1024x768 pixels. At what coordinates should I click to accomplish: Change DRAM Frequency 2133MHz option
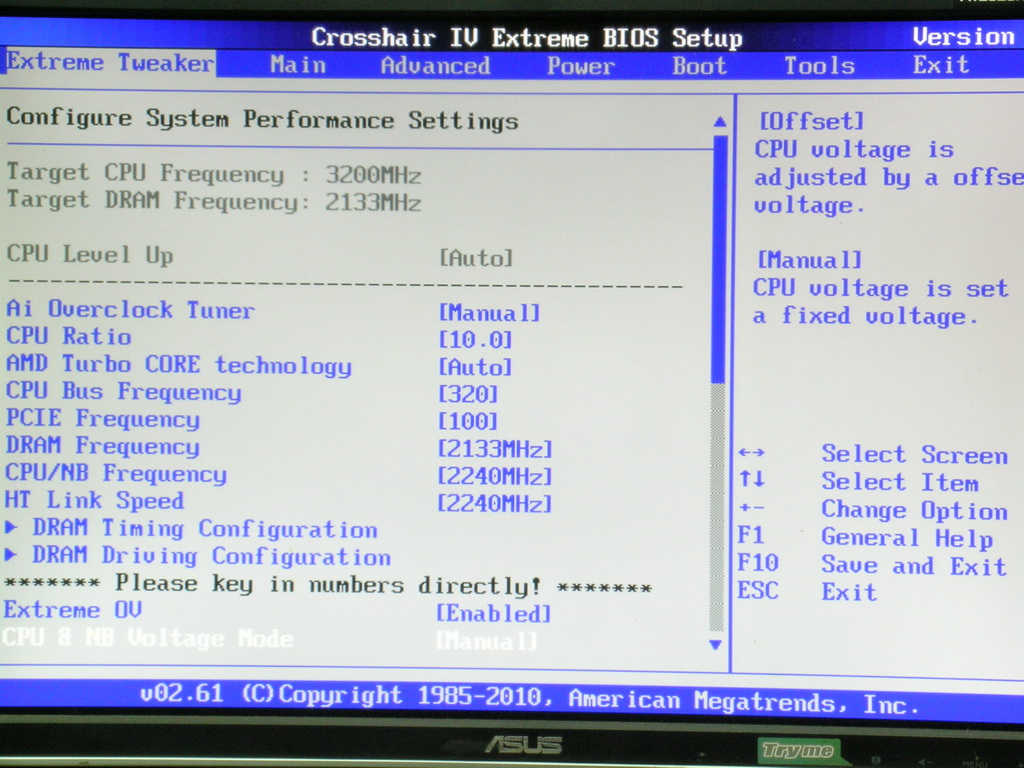tap(495, 449)
